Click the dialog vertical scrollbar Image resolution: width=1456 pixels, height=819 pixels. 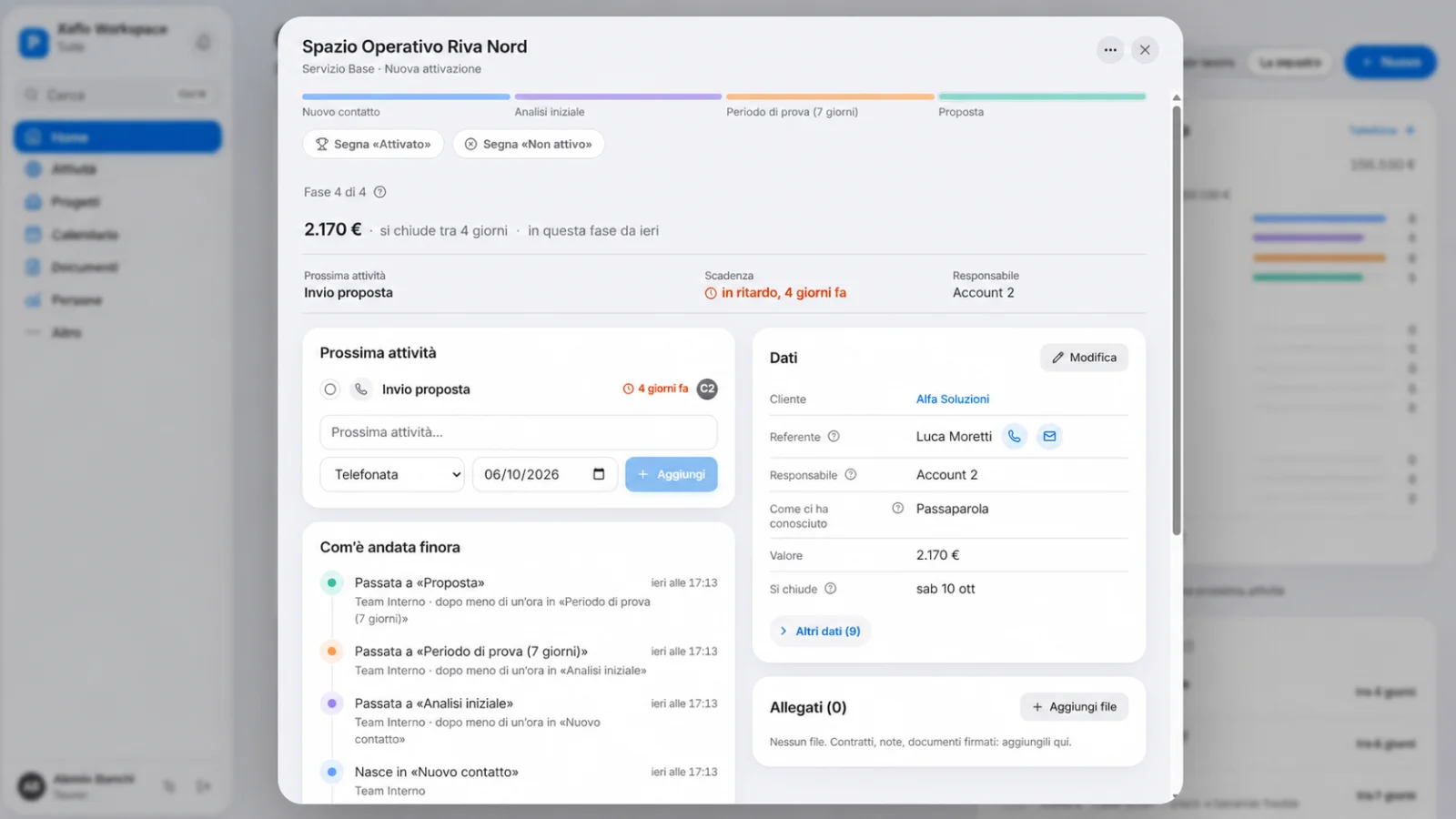pos(1176,320)
